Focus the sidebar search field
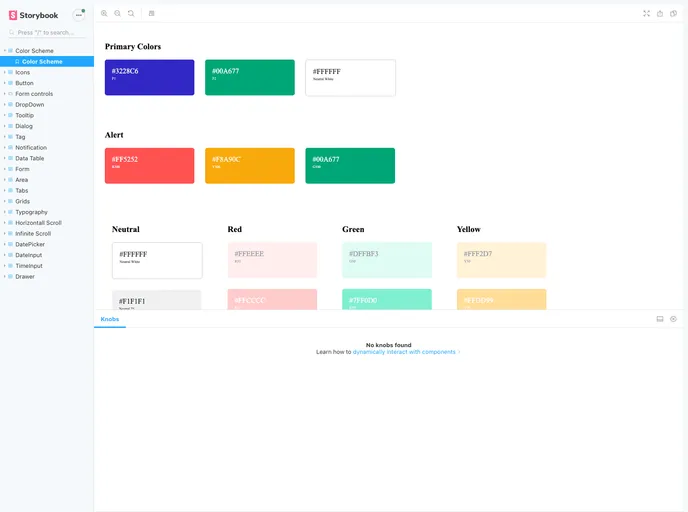Image resolution: width=688 pixels, height=512 pixels. coord(47,32)
